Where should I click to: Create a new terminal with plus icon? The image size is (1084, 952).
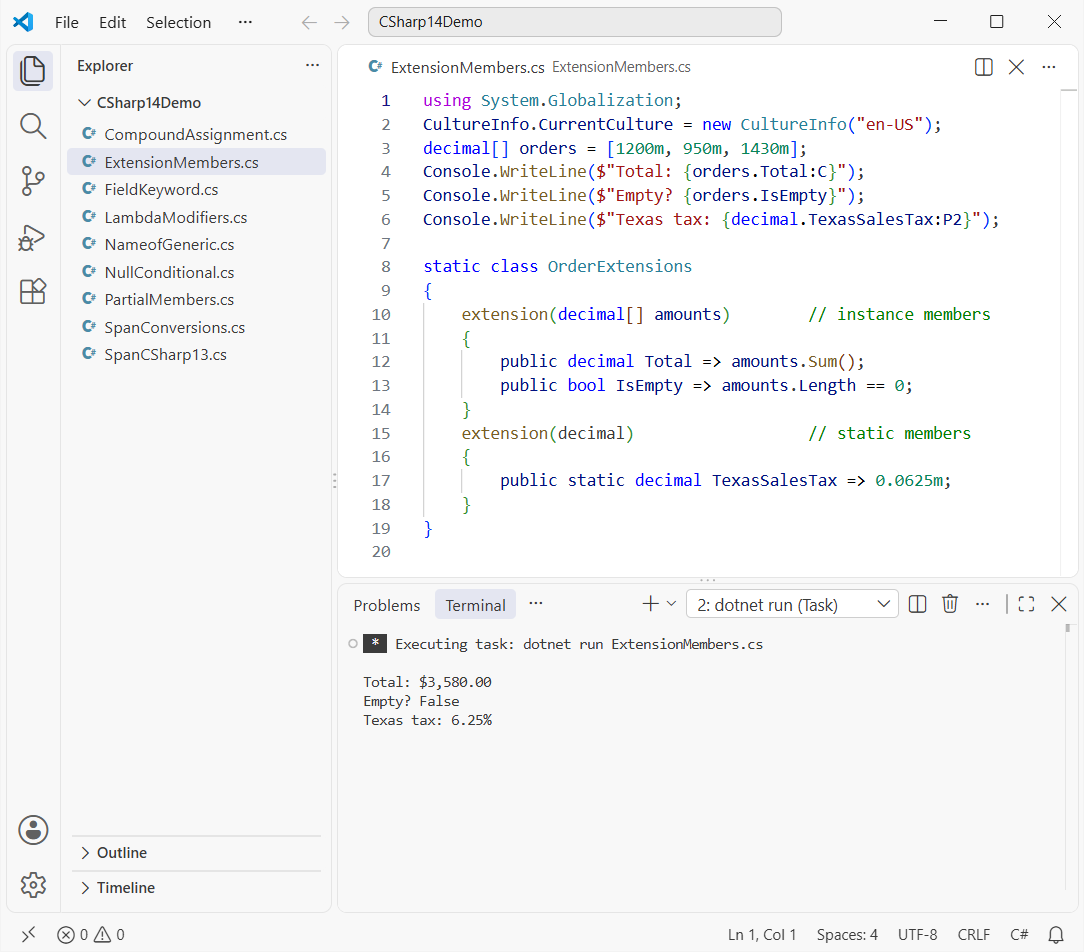tap(651, 604)
